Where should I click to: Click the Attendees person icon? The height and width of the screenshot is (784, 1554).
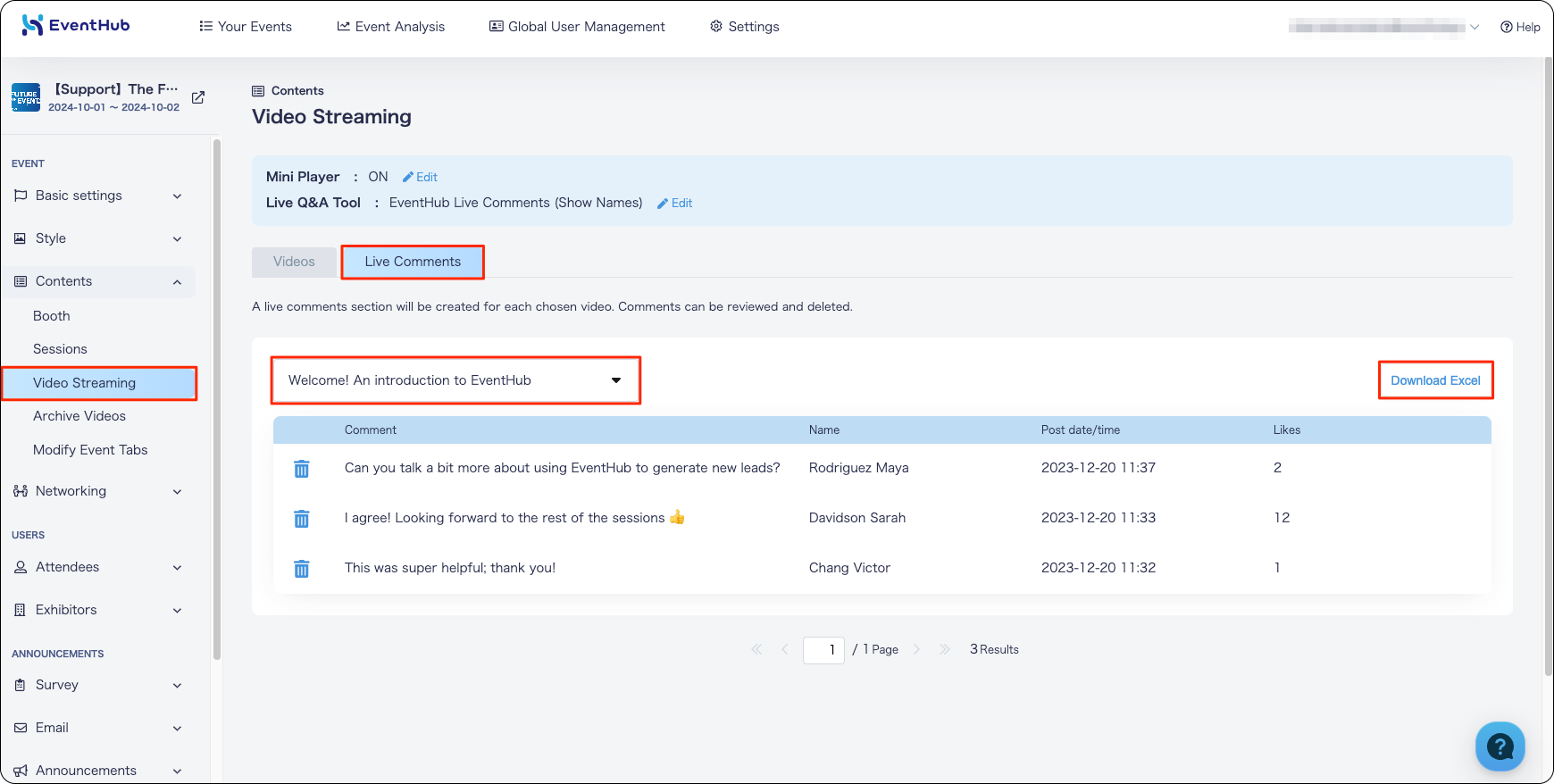coord(21,567)
